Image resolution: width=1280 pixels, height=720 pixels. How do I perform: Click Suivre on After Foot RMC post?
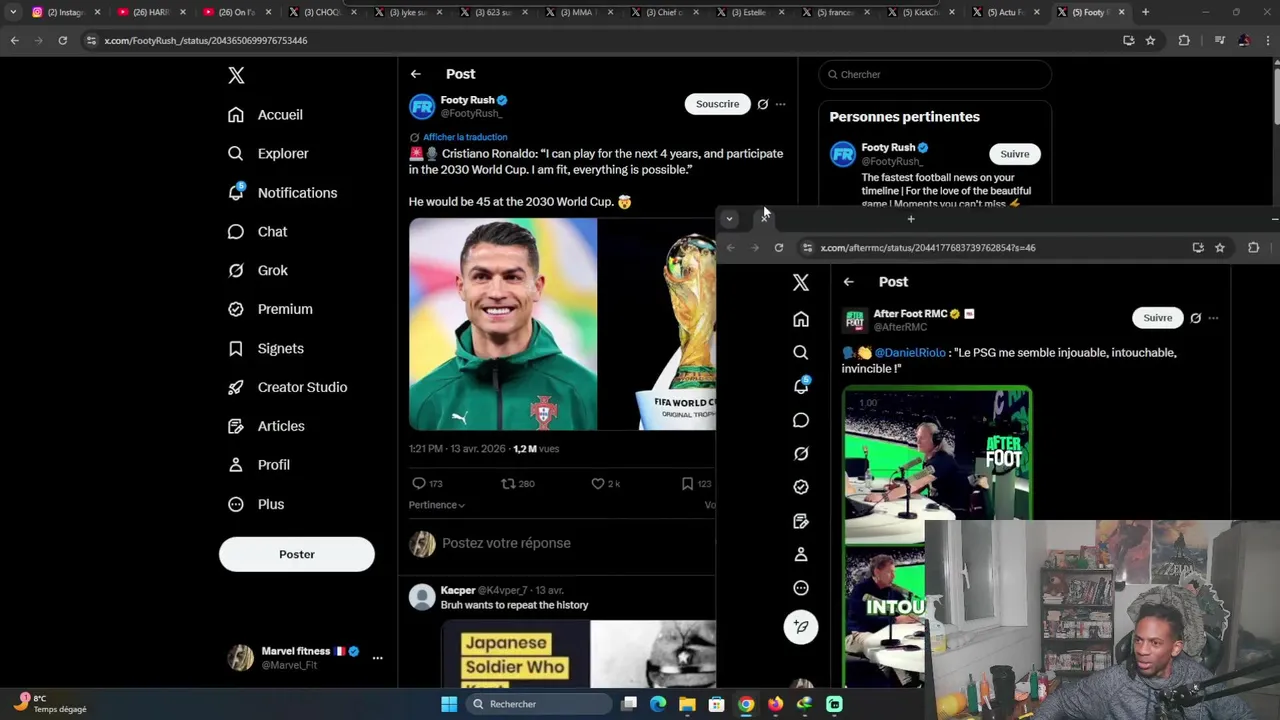(1158, 318)
